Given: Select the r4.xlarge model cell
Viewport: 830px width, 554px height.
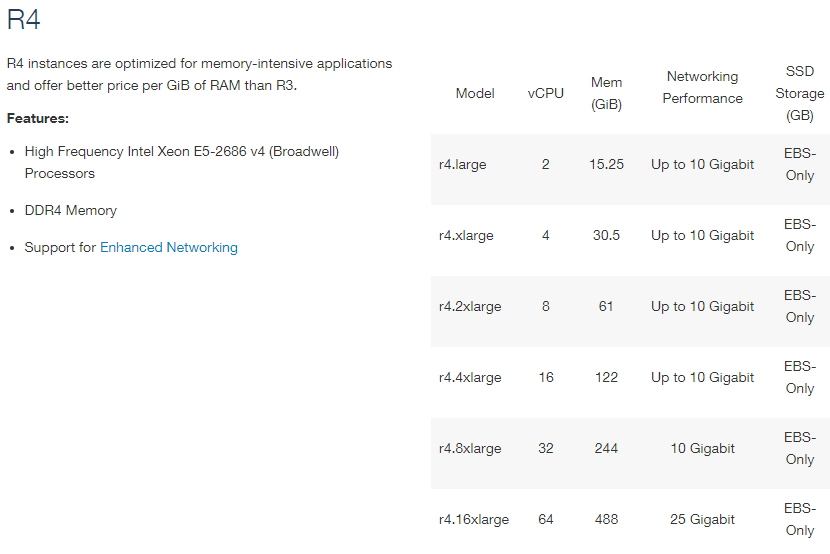Looking at the screenshot, I should point(466,235).
